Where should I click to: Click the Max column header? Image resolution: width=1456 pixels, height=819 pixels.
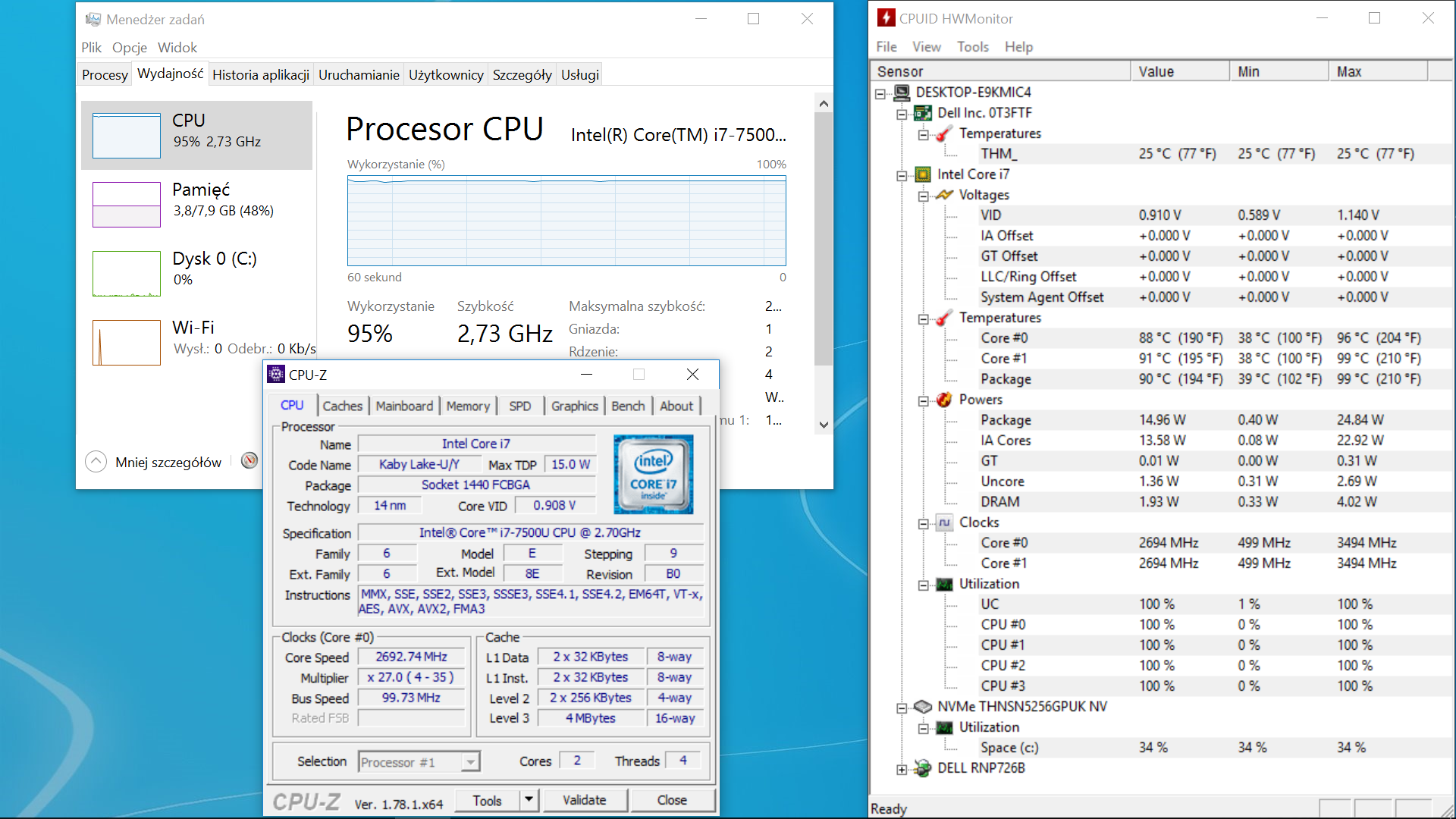click(x=1378, y=71)
